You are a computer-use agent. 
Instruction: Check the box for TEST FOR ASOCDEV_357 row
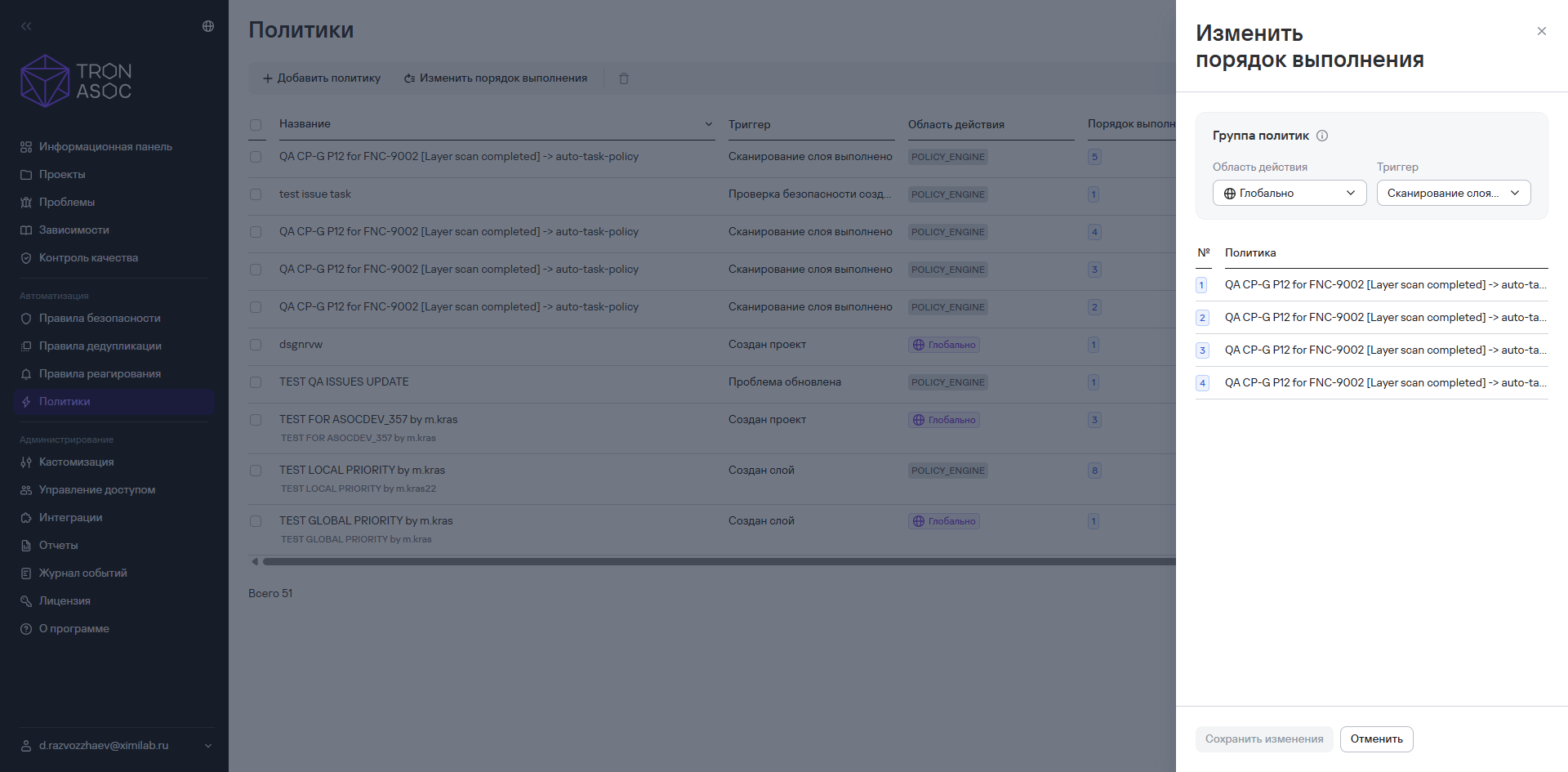tap(256, 420)
